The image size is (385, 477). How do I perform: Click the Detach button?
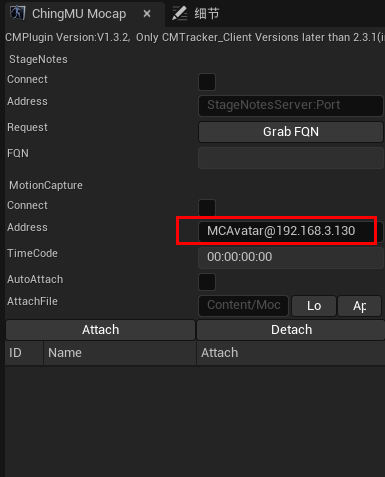291,330
